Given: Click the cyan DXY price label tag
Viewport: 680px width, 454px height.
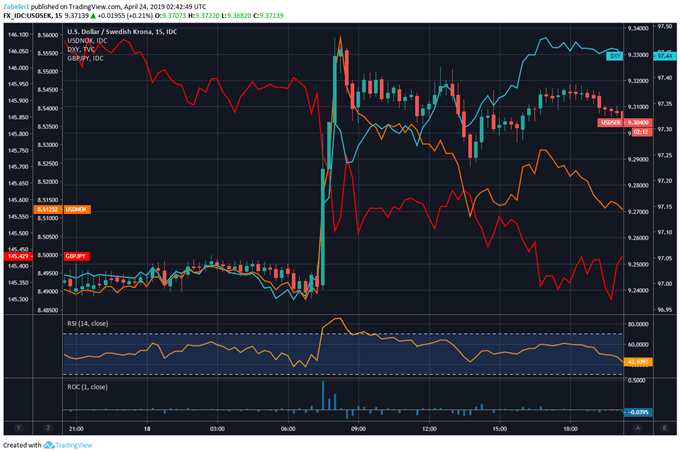Looking at the screenshot, I should (x=615, y=56).
